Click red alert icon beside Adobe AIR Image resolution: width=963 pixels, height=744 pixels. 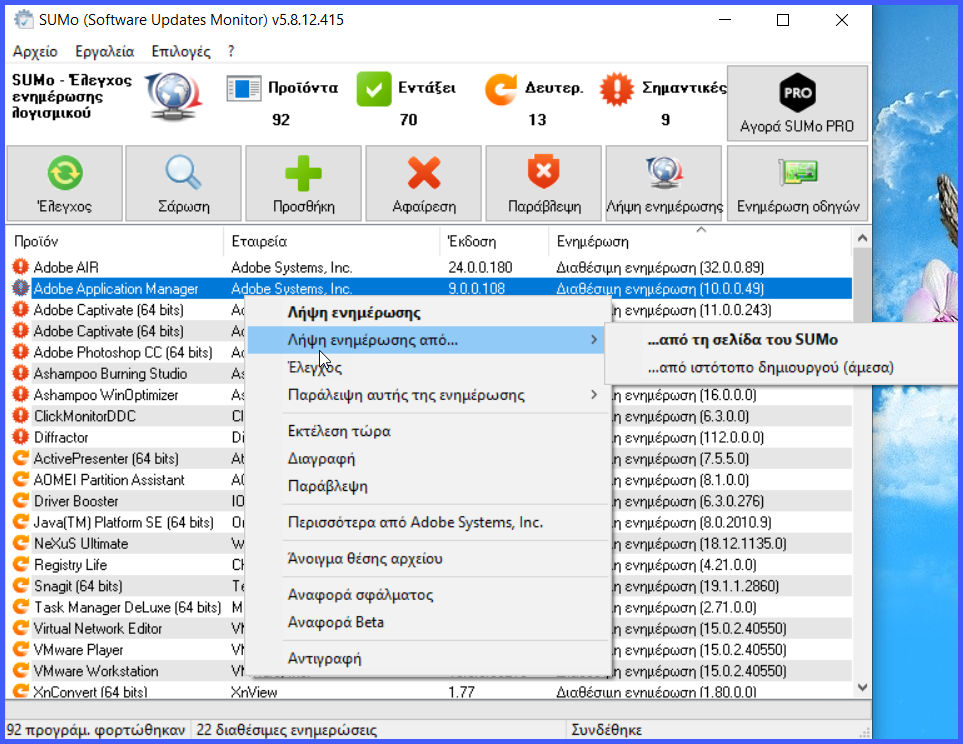pyautogui.click(x=20, y=267)
